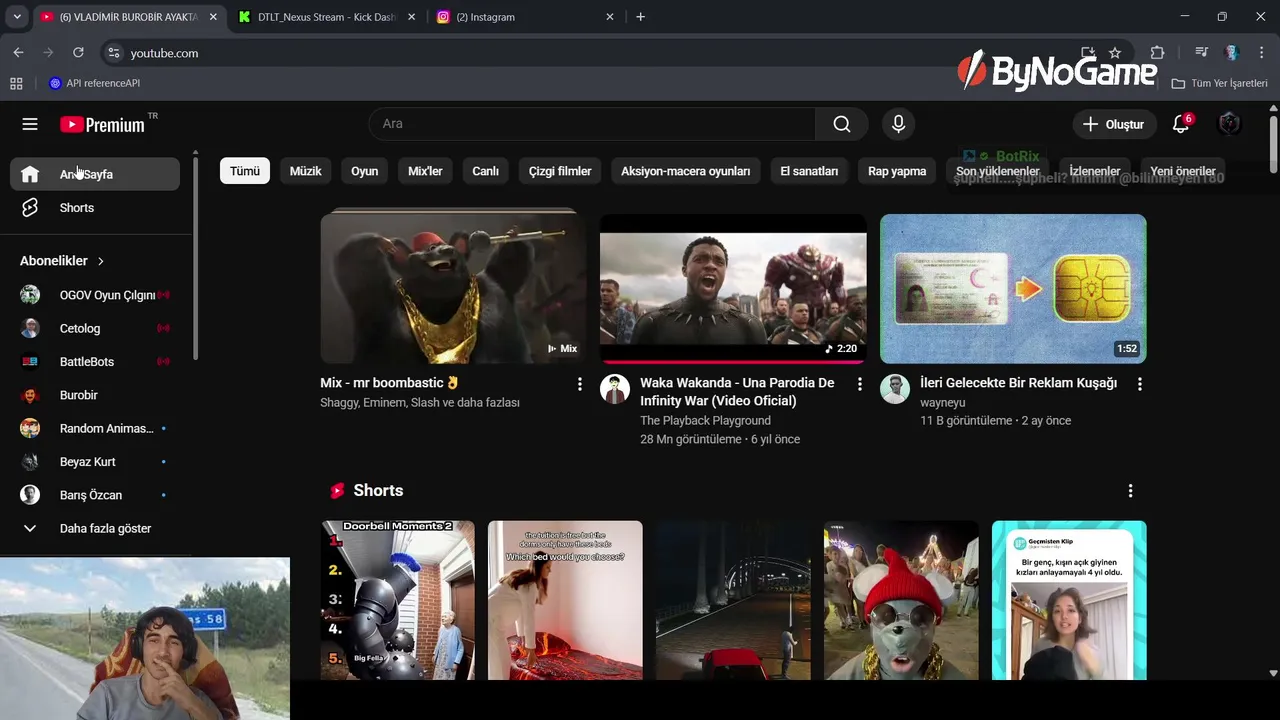Open the account avatar menu

1229,124
